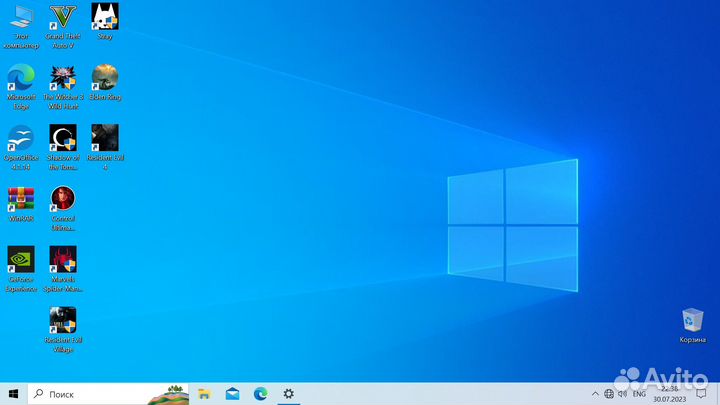Open the Этот компьютер desktop icon

pos(21,26)
